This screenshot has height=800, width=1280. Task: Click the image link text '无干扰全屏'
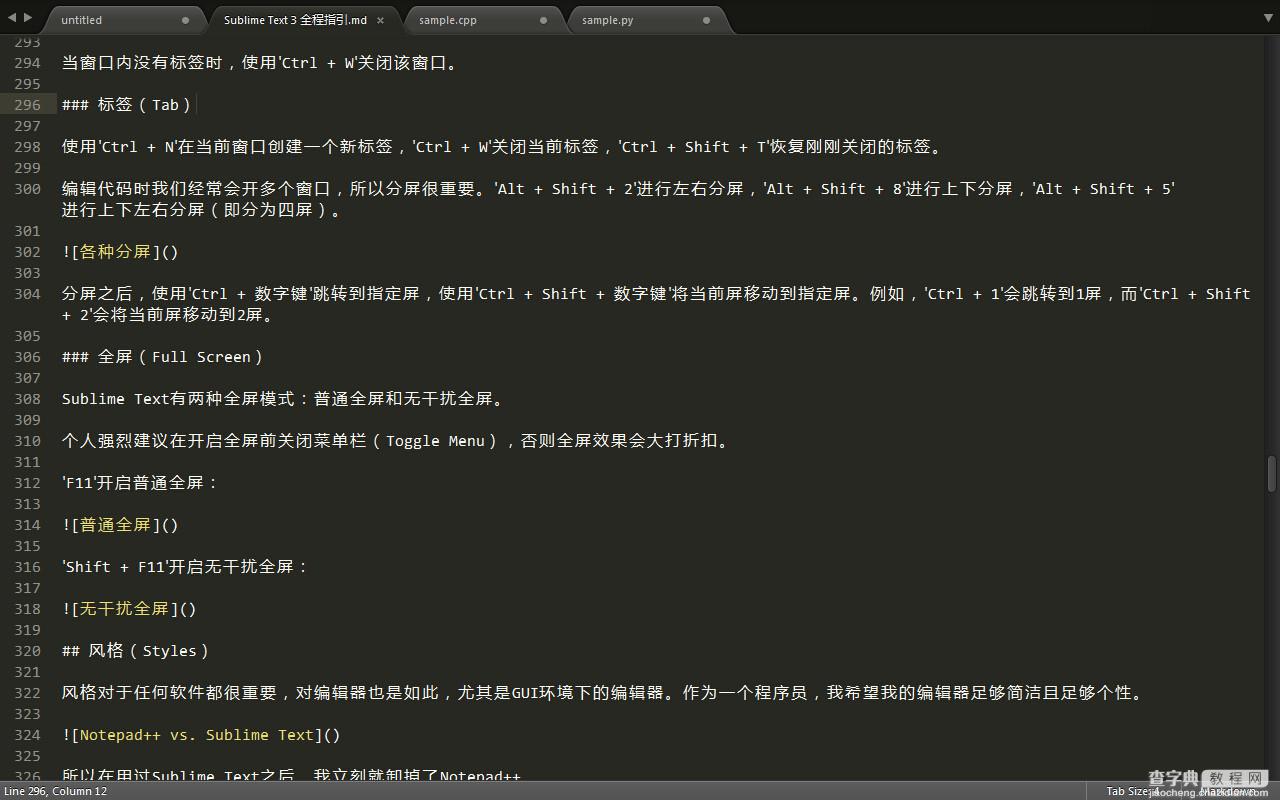pyautogui.click(x=124, y=609)
